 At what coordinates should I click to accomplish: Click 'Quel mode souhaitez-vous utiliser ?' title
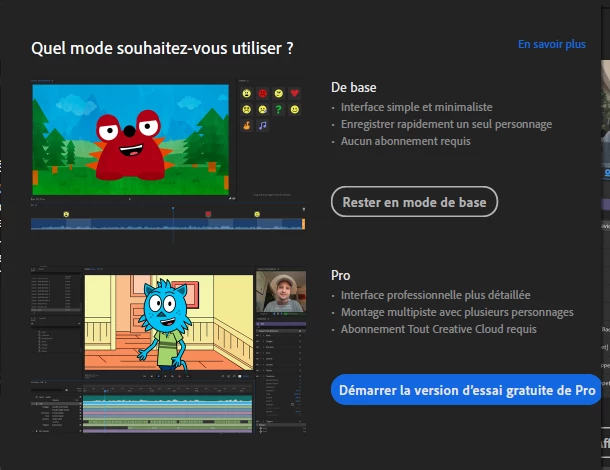tap(162, 48)
